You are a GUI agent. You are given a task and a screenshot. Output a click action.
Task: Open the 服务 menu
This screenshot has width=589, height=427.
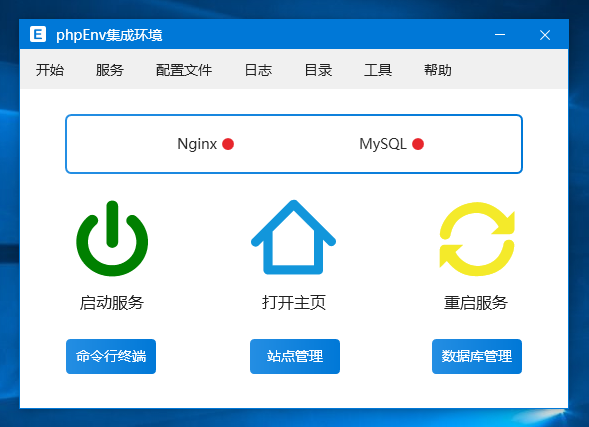point(110,70)
